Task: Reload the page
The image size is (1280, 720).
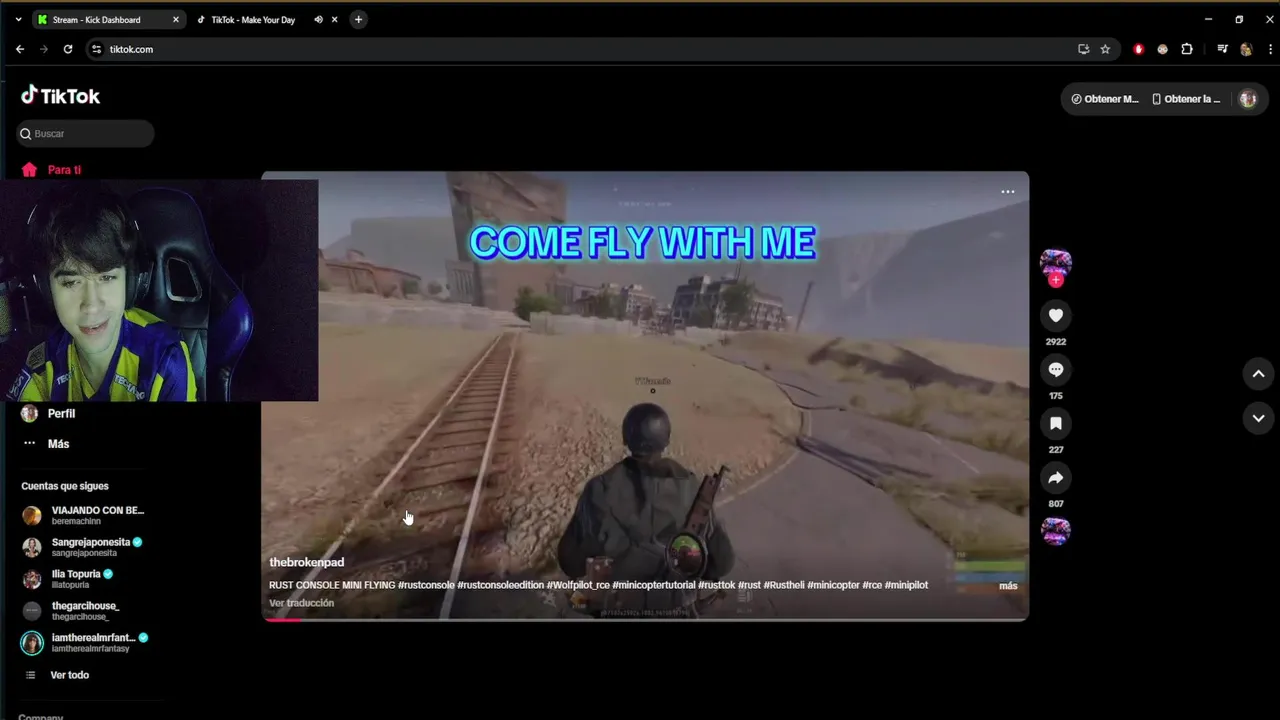Action: [68, 49]
